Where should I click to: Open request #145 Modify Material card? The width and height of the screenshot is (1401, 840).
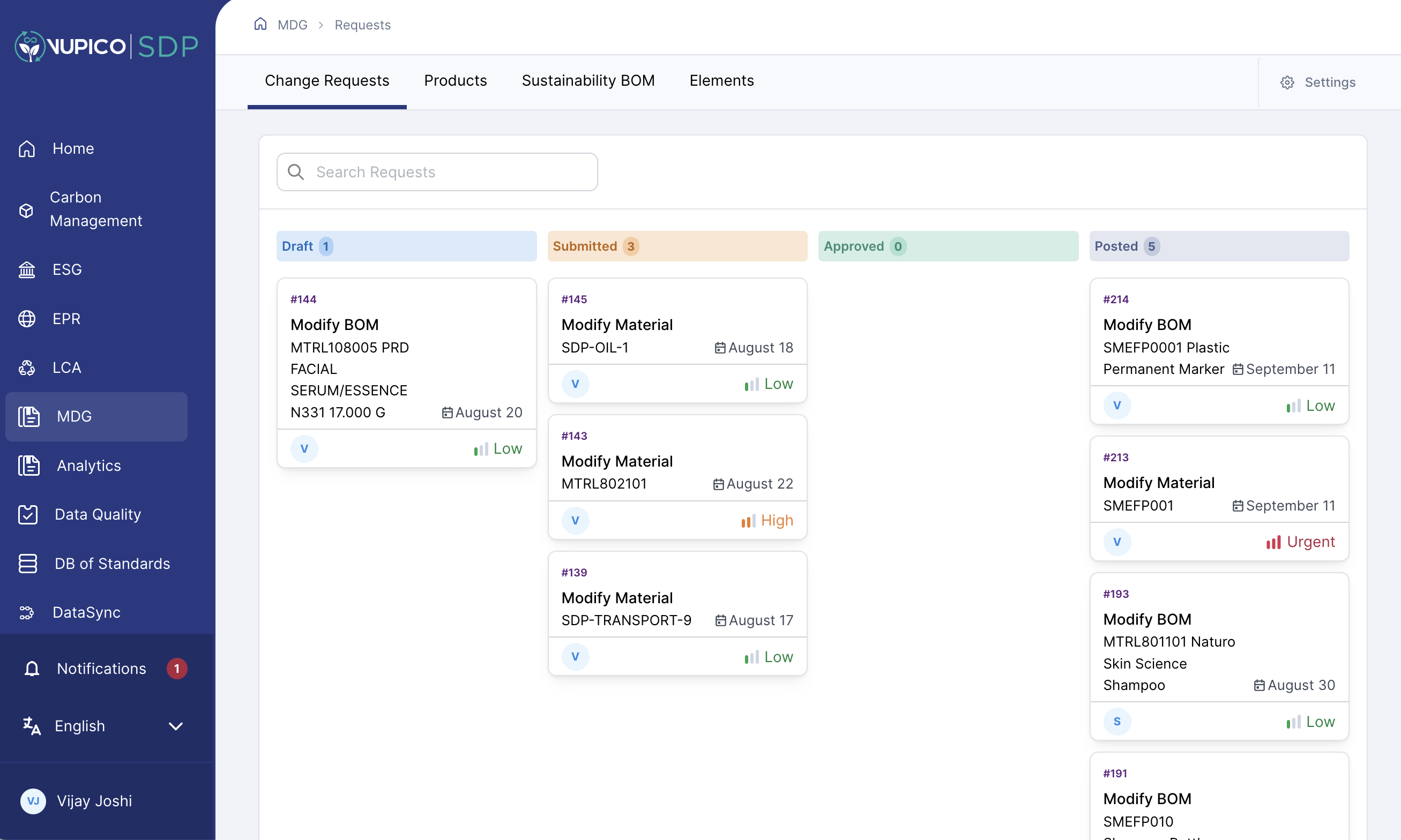(677, 340)
